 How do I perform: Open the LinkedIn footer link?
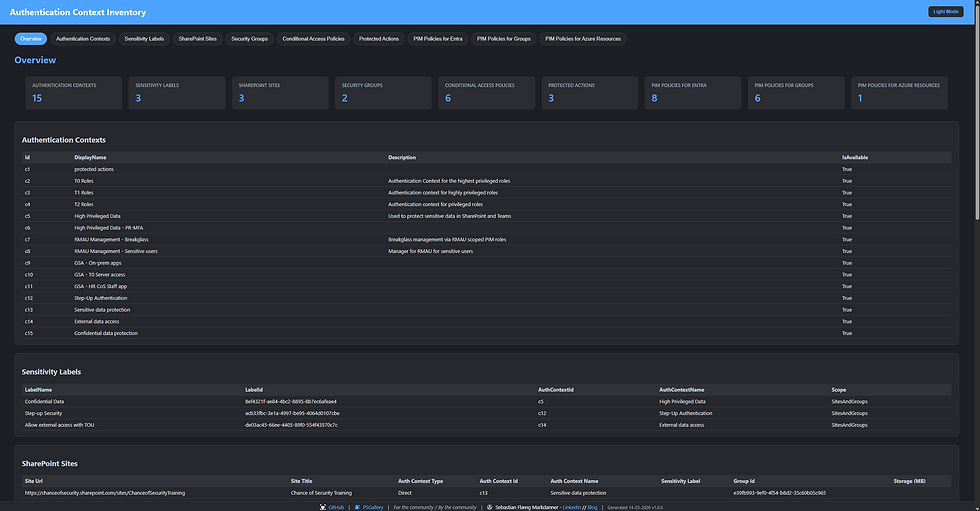click(x=571, y=507)
